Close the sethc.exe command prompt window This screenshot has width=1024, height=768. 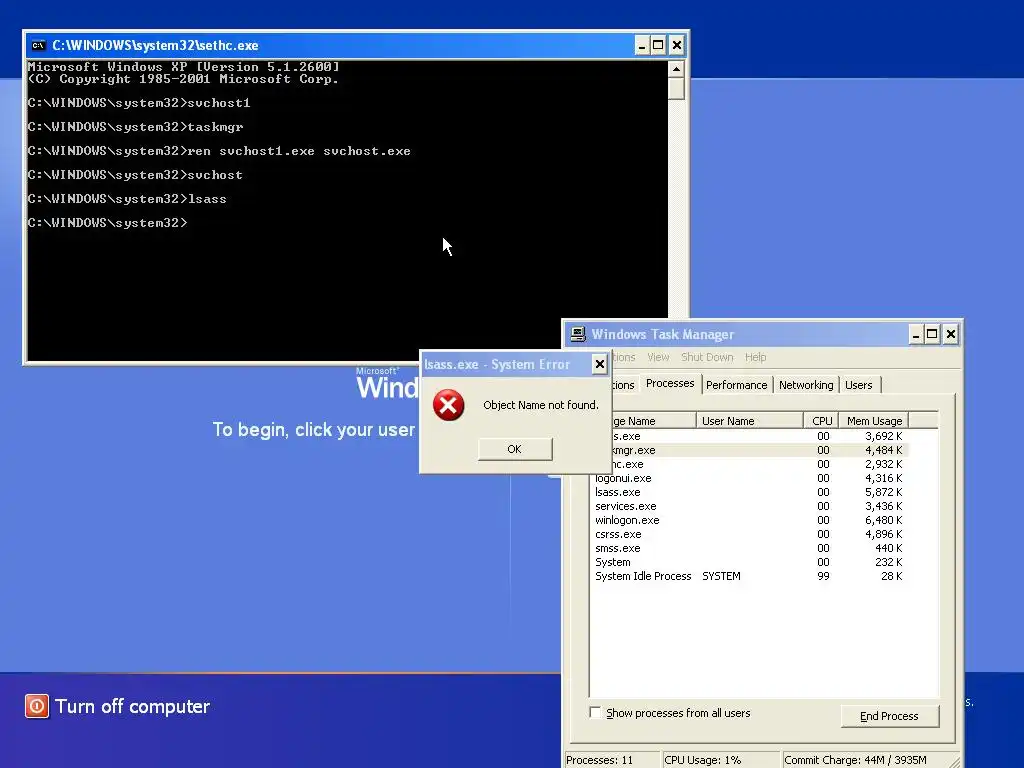tap(677, 45)
